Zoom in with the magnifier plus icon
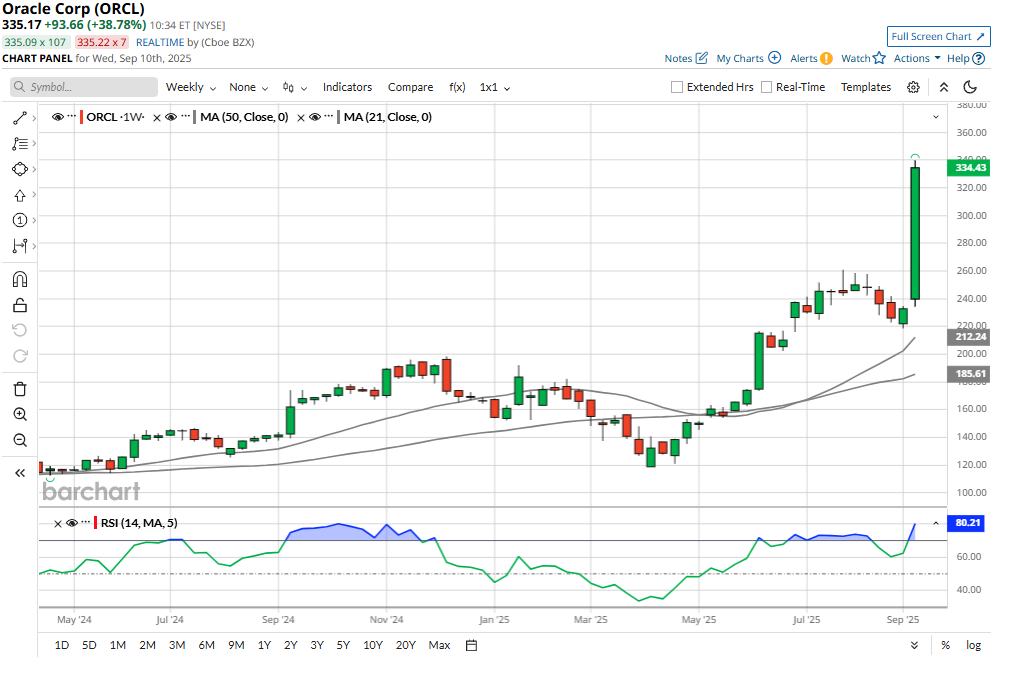This screenshot has height=683, width=1009. [x=20, y=415]
